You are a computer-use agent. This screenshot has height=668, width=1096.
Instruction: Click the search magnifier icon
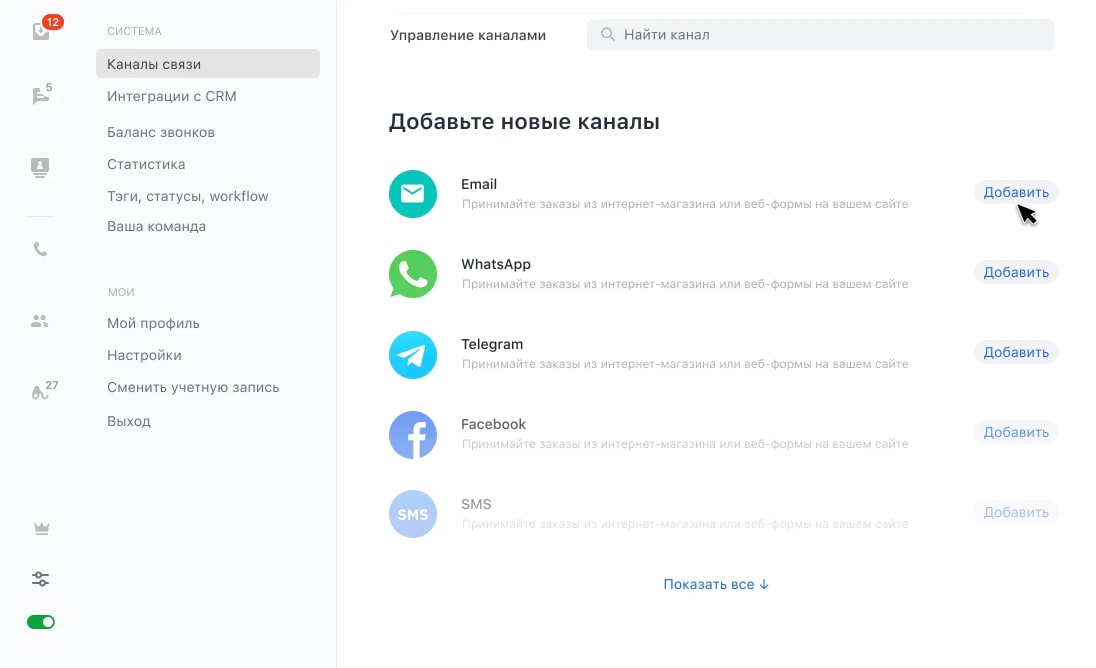(607, 34)
